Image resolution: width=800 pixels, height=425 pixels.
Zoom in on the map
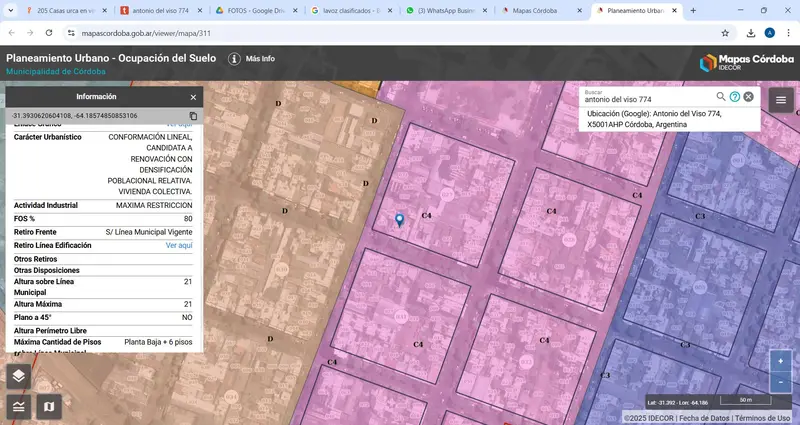click(x=780, y=361)
